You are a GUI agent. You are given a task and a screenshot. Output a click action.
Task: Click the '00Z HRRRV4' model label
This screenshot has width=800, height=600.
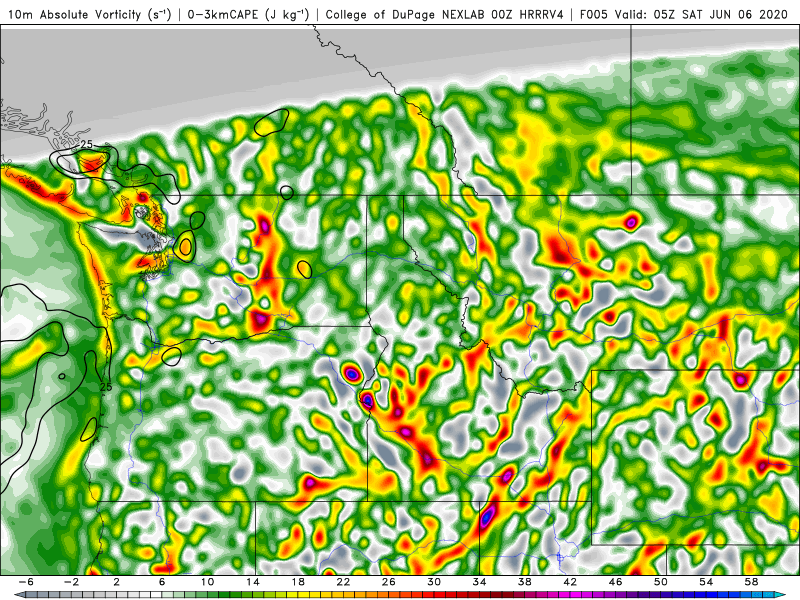tap(528, 14)
